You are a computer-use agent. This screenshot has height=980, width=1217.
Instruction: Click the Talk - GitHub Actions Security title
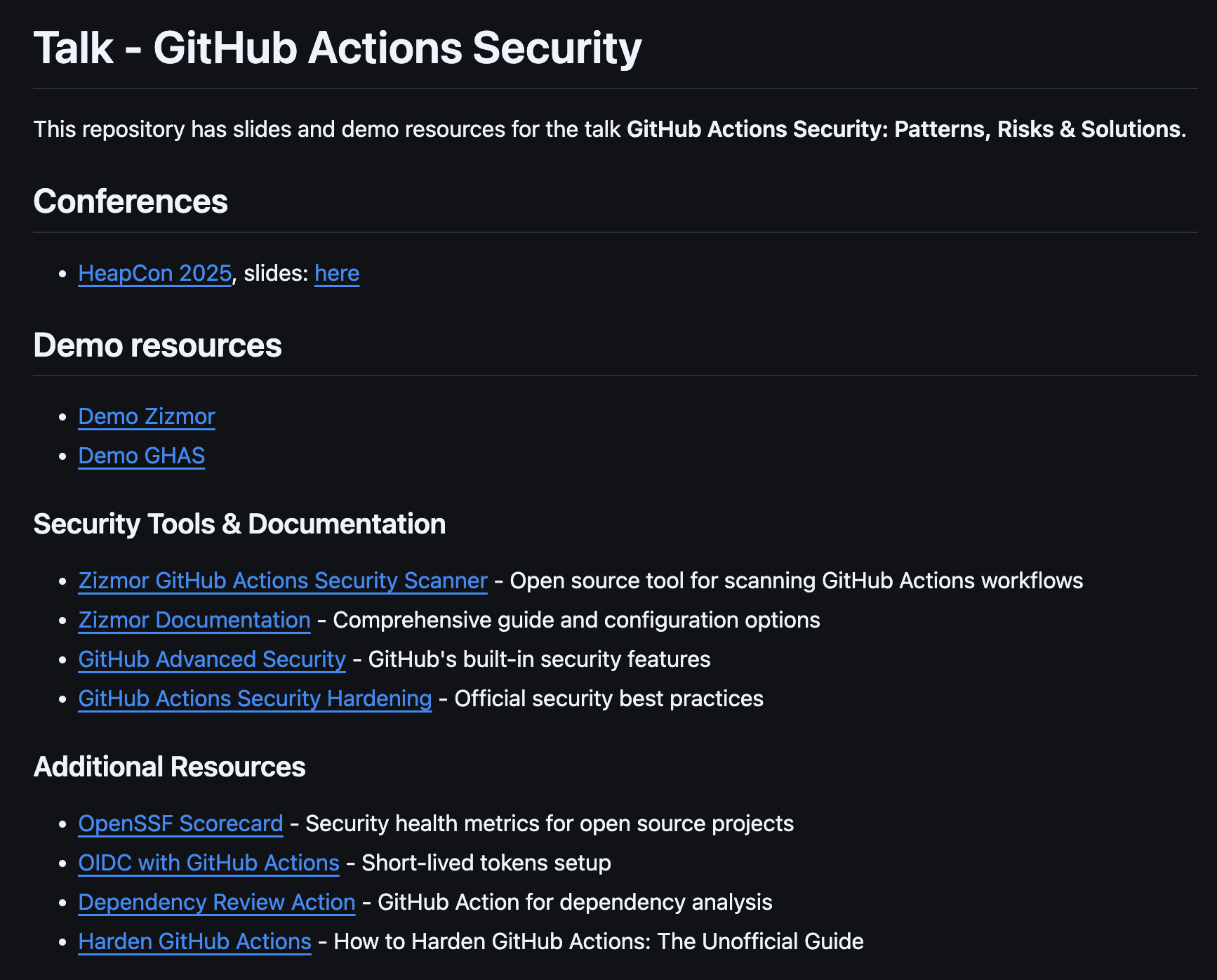pos(338,47)
